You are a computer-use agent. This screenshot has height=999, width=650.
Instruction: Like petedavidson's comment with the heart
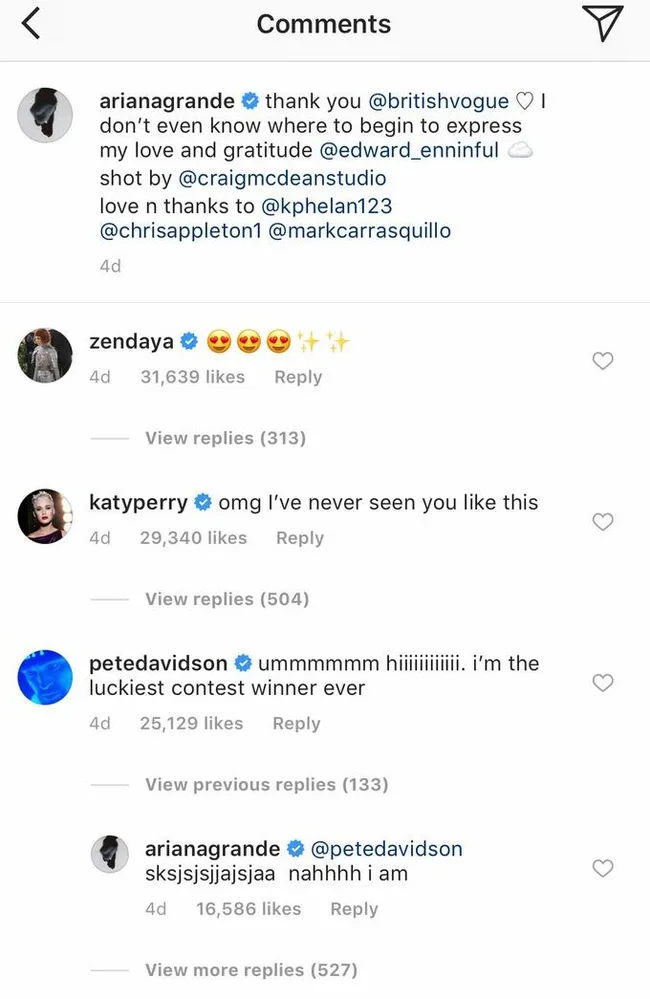click(x=603, y=683)
